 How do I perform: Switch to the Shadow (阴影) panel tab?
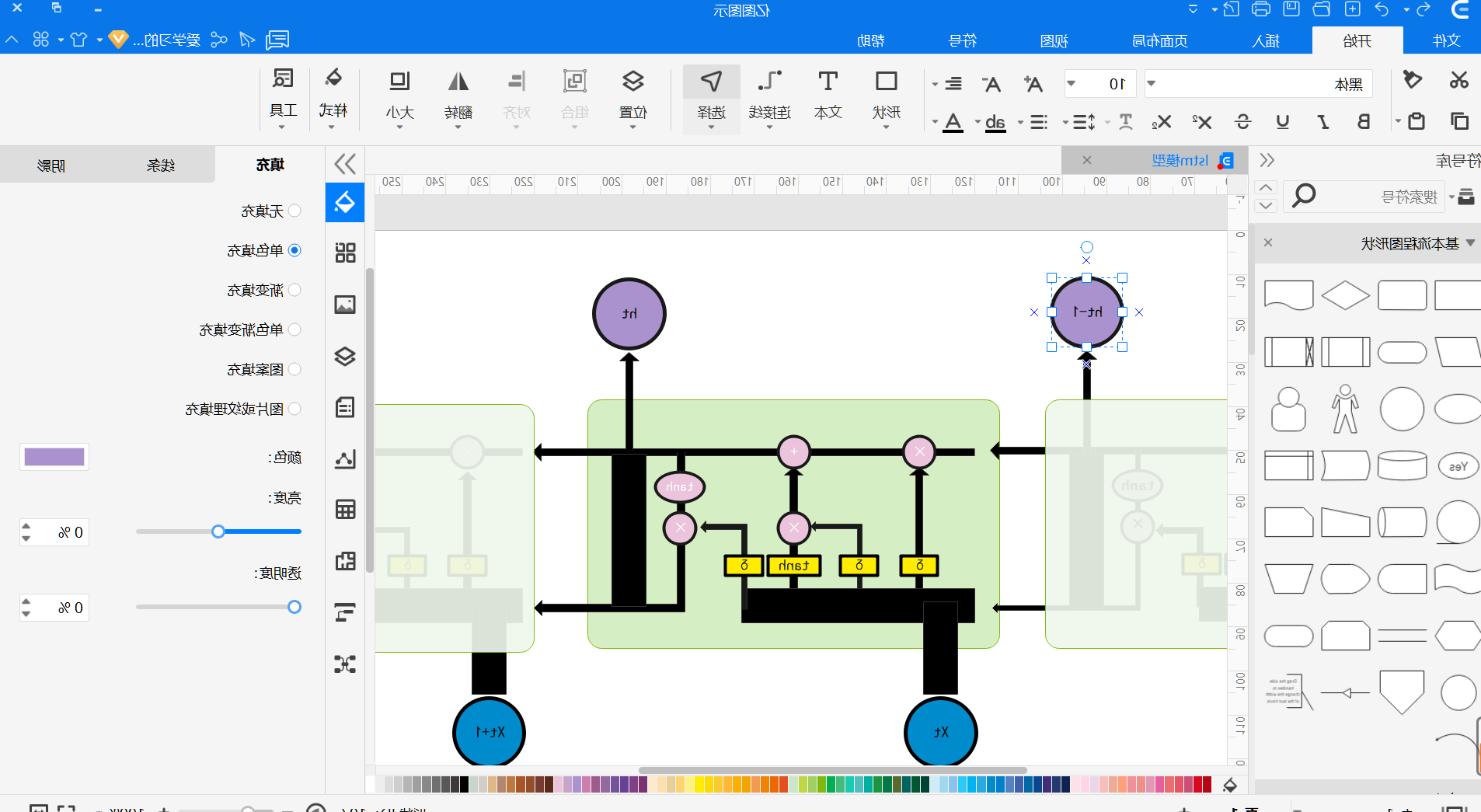(51, 165)
